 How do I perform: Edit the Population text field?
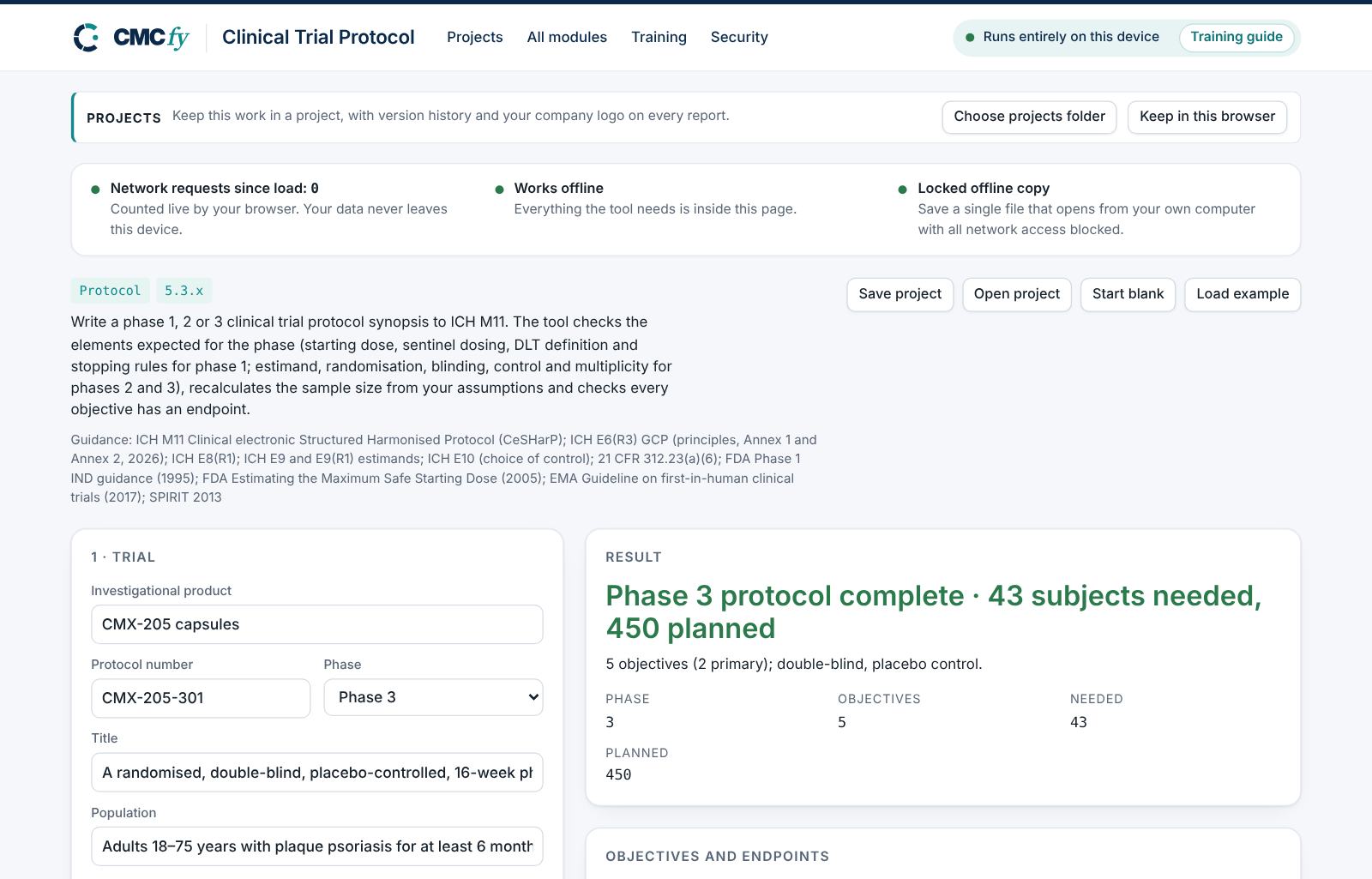tap(317, 846)
